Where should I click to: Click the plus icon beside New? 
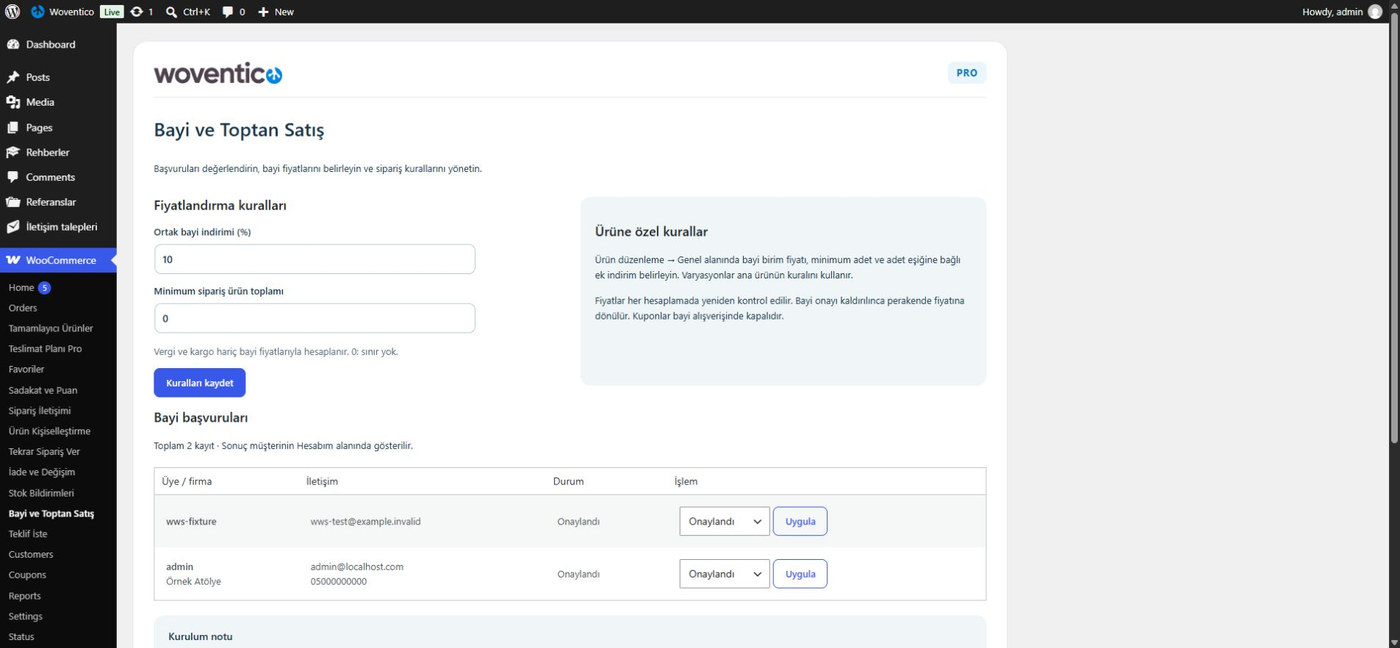pyautogui.click(x=263, y=12)
